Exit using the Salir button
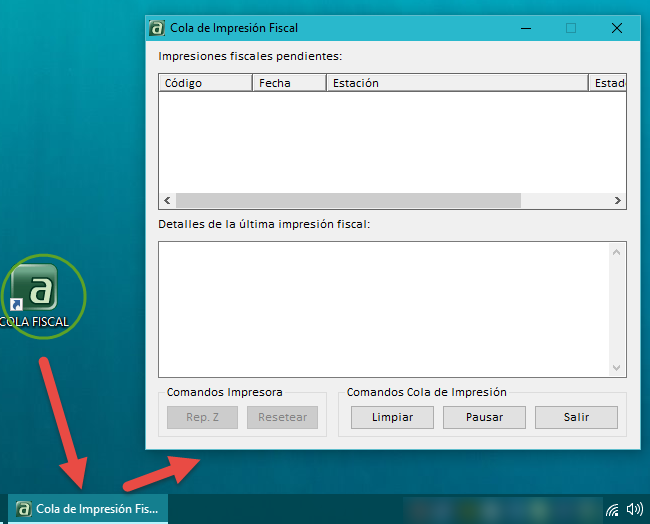 coord(576,417)
